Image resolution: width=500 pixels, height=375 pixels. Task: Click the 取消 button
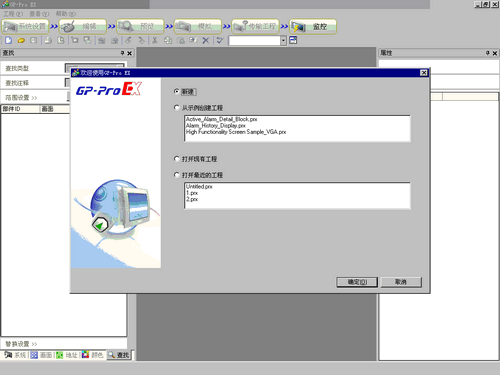tap(401, 282)
